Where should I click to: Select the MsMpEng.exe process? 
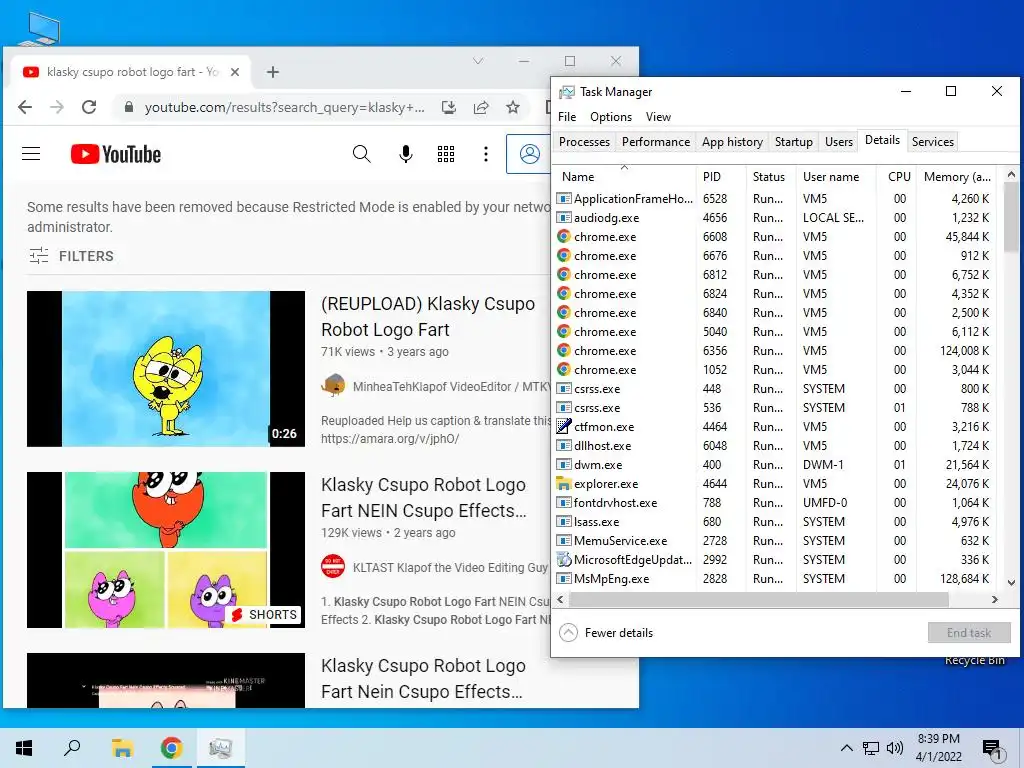point(777,579)
